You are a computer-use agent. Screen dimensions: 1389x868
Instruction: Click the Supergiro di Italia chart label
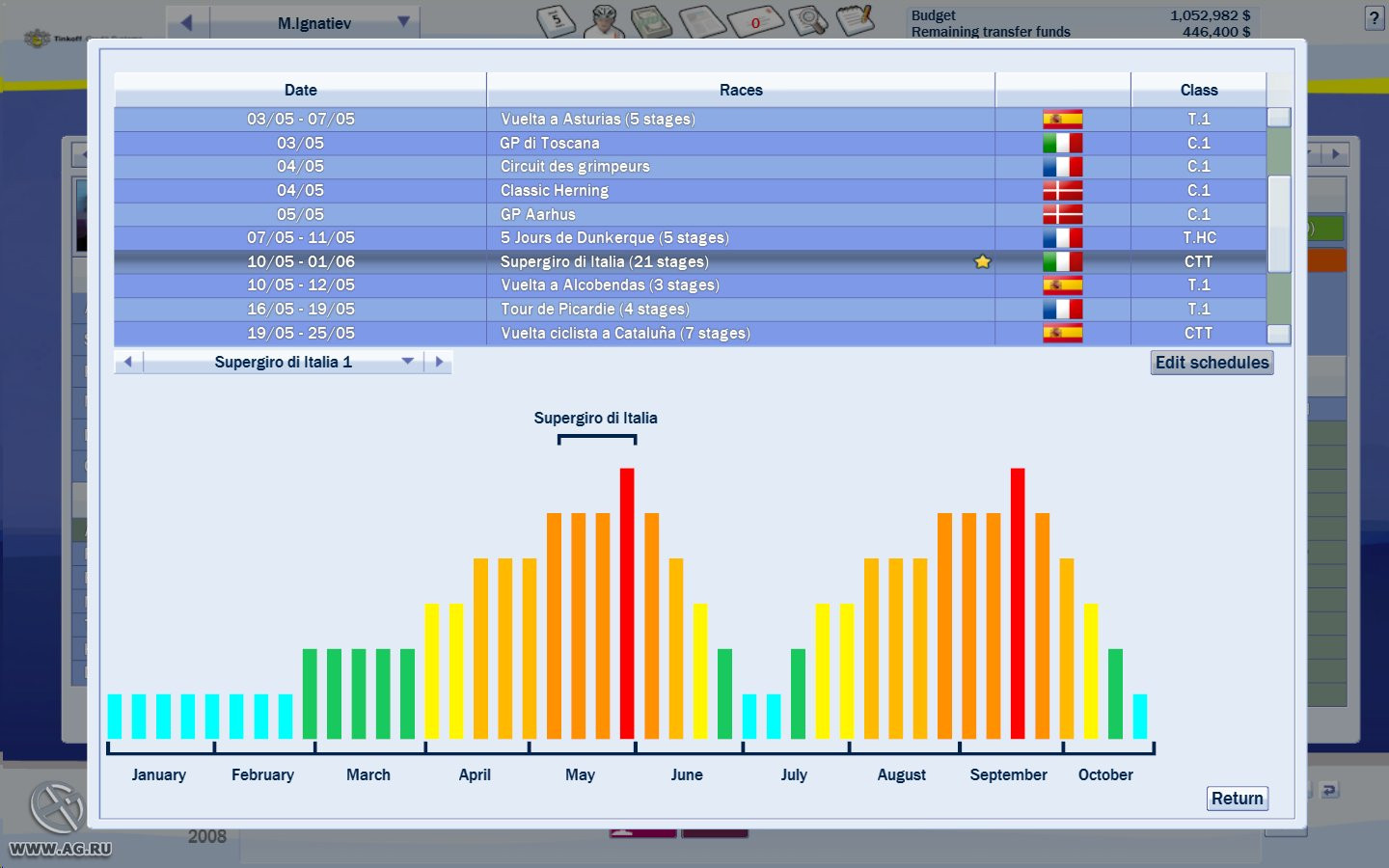(595, 418)
